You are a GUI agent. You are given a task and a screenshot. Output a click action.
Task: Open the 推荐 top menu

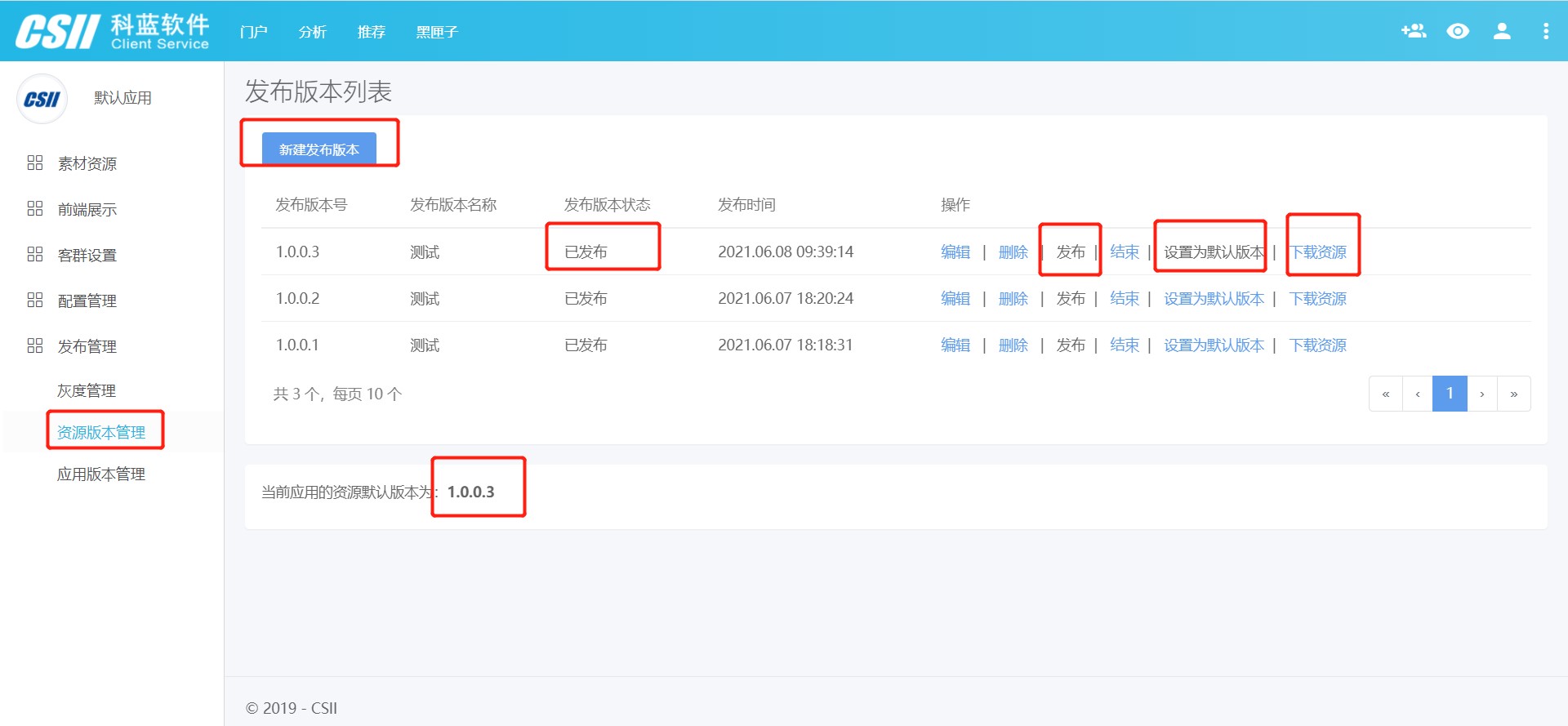pos(371,32)
